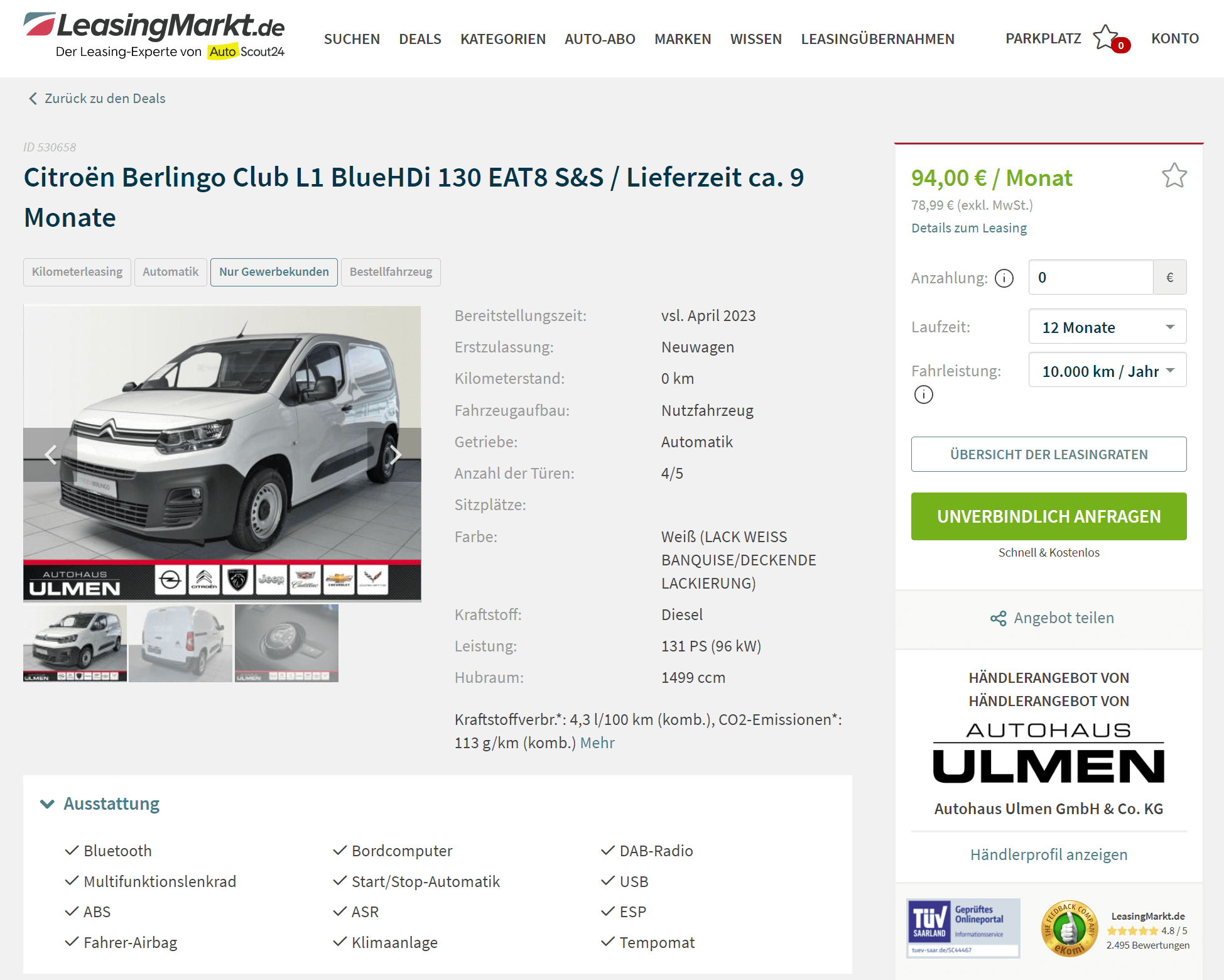The width and height of the screenshot is (1224, 980).
Task: Open the eKomi ratings seal
Action: (x=1070, y=928)
